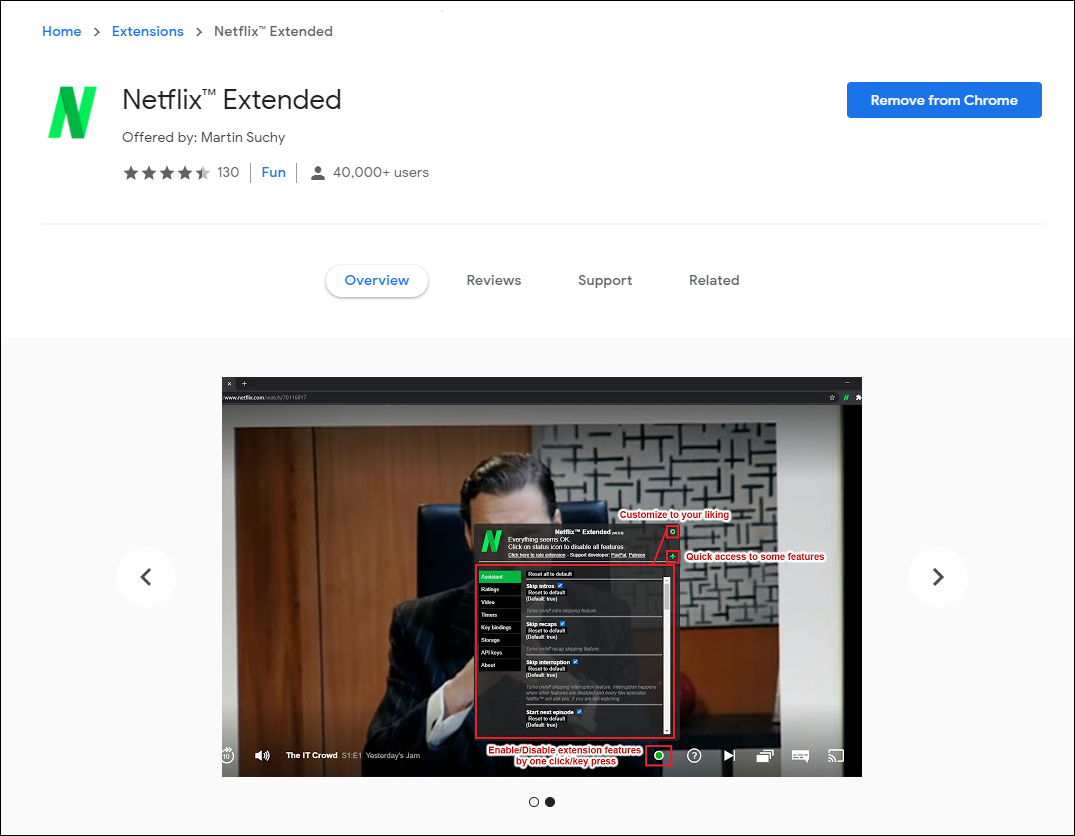This screenshot has width=1075, height=836.
Task: Click the bookmark star in screenshot address bar
Action: (x=832, y=397)
